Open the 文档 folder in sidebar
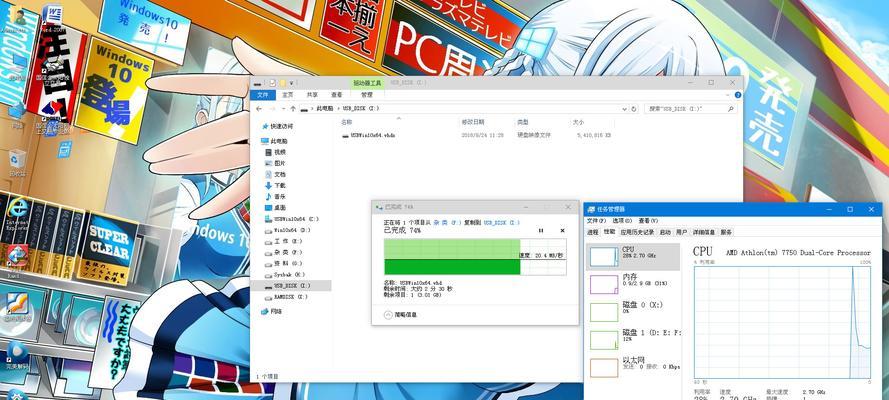This screenshot has width=889, height=400. pos(276,174)
